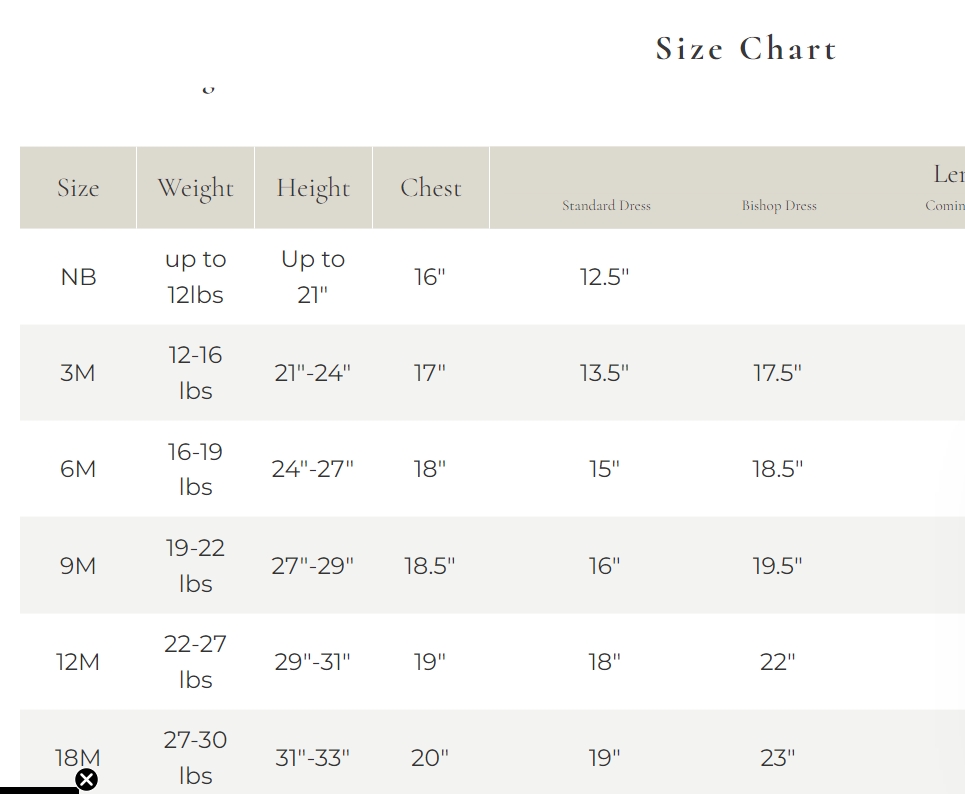
Task: Select the Standard Dress subheader
Action: click(x=606, y=206)
